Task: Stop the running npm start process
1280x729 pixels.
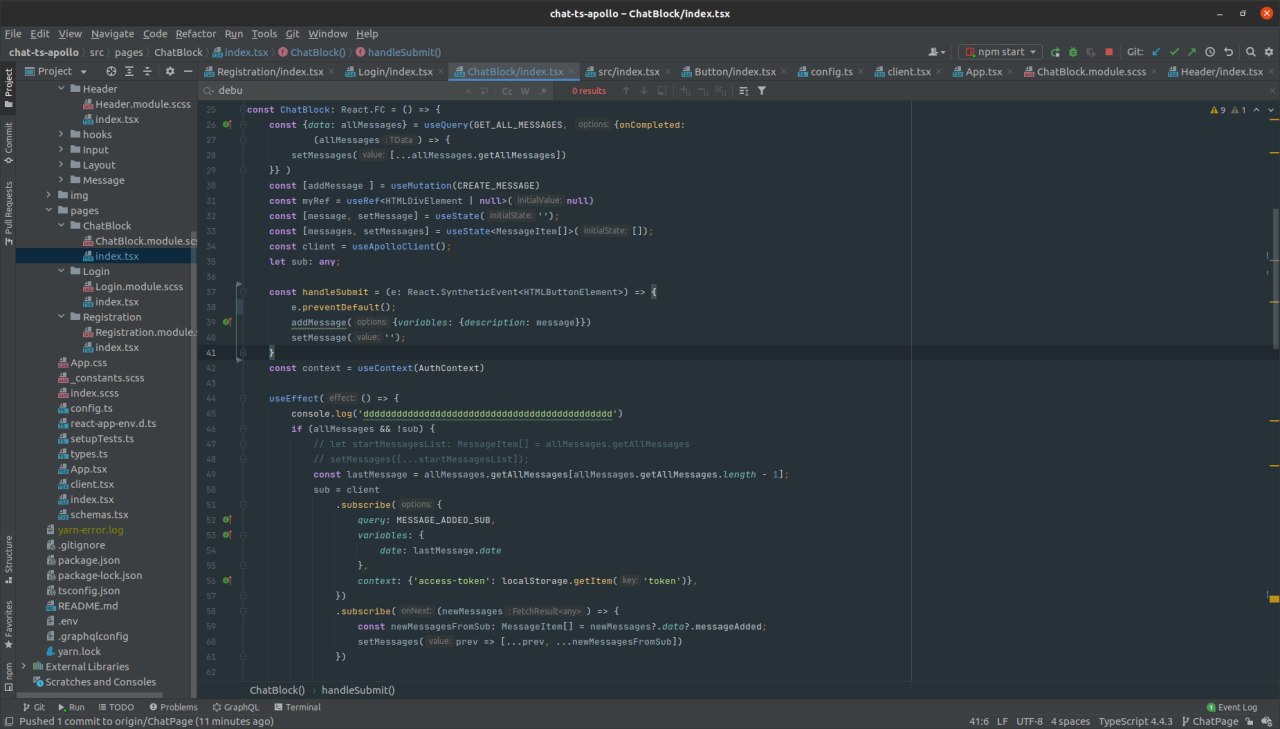Action: (x=1109, y=52)
